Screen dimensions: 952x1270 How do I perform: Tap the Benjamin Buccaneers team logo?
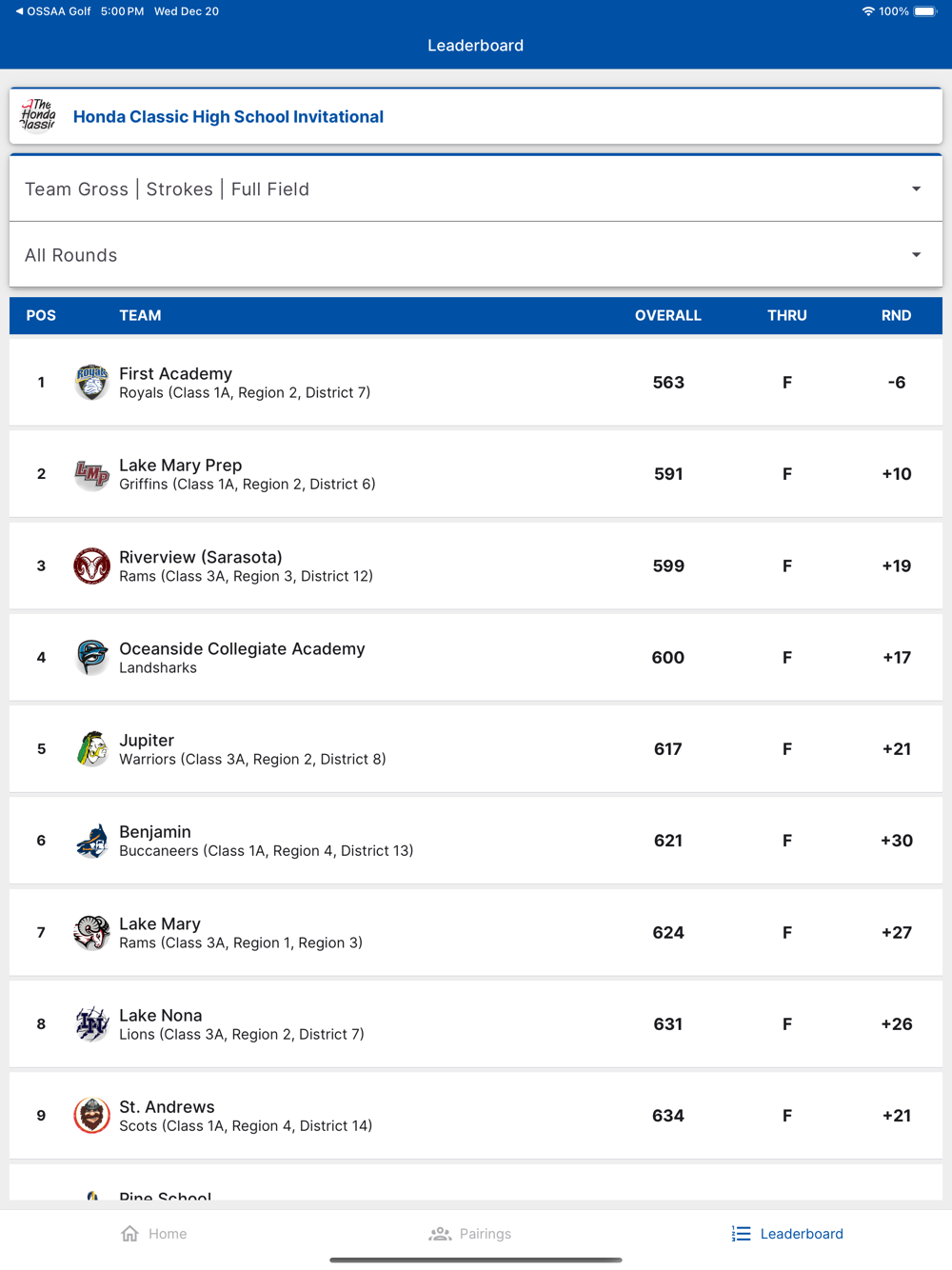91,841
